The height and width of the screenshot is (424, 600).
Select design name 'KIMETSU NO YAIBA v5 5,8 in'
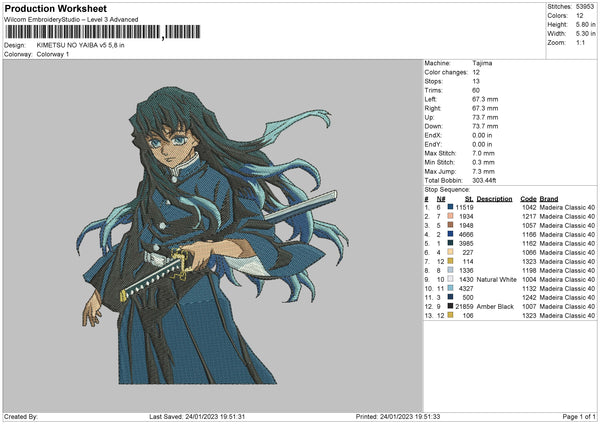pyautogui.click(x=80, y=45)
